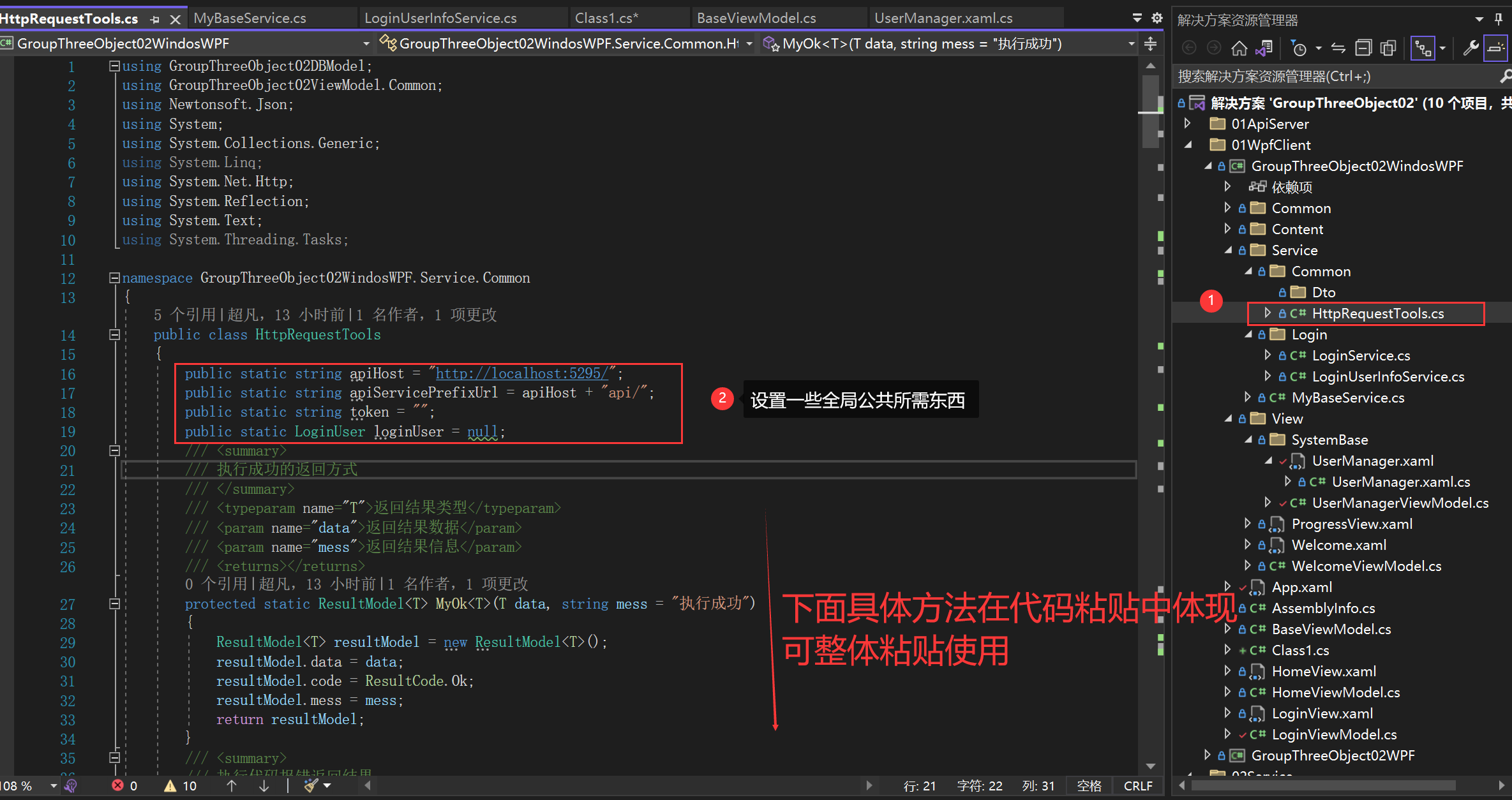This screenshot has width=1512, height=800.
Task: Click the split editor window icon
Action: pyautogui.click(x=1150, y=43)
